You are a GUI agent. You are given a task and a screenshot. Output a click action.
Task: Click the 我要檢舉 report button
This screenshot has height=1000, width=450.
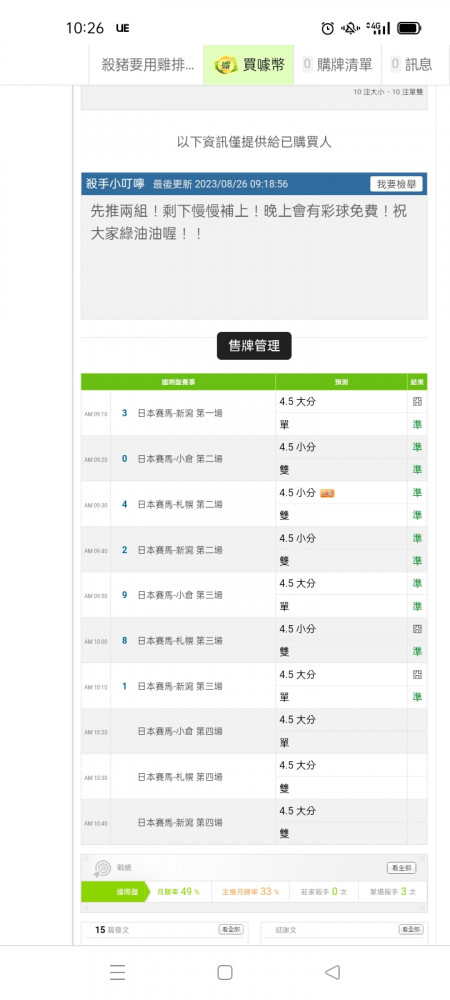[x=396, y=184]
